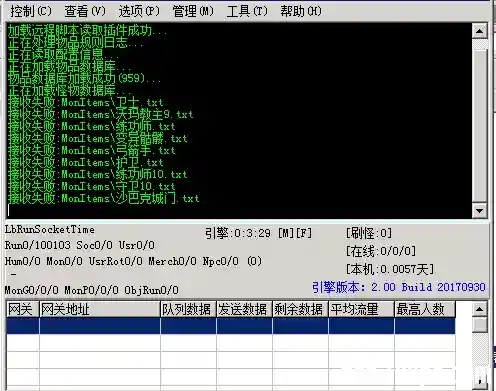Image resolution: width=496 pixels, height=391 pixels.
Task: Open the 查看(V) menu
Action: click(85, 11)
